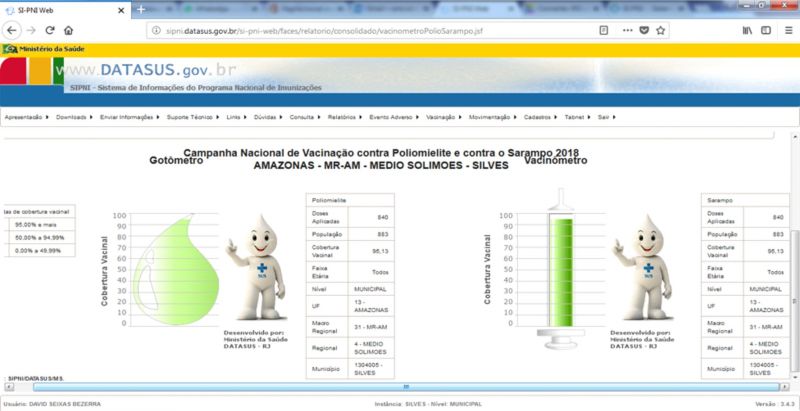Click 13 - AMAZONAS in Poliomielite table

(x=371, y=306)
